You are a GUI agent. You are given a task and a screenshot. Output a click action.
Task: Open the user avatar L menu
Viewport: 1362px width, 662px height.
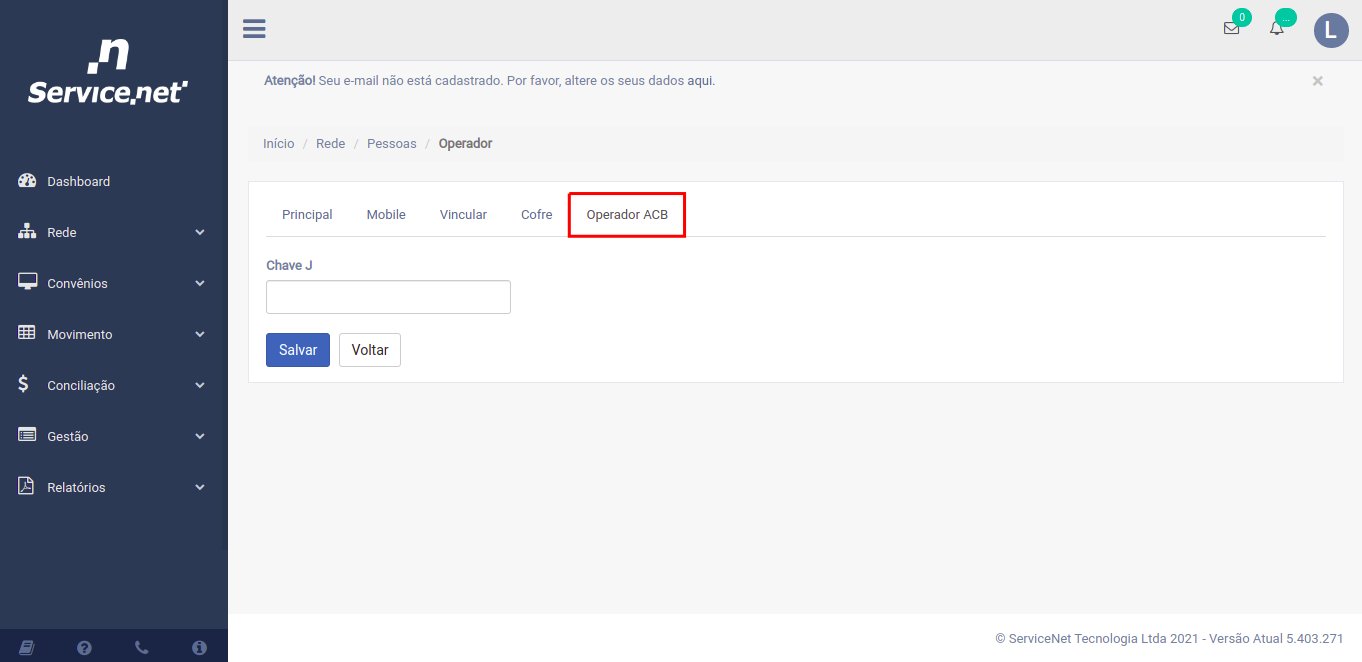click(x=1330, y=30)
